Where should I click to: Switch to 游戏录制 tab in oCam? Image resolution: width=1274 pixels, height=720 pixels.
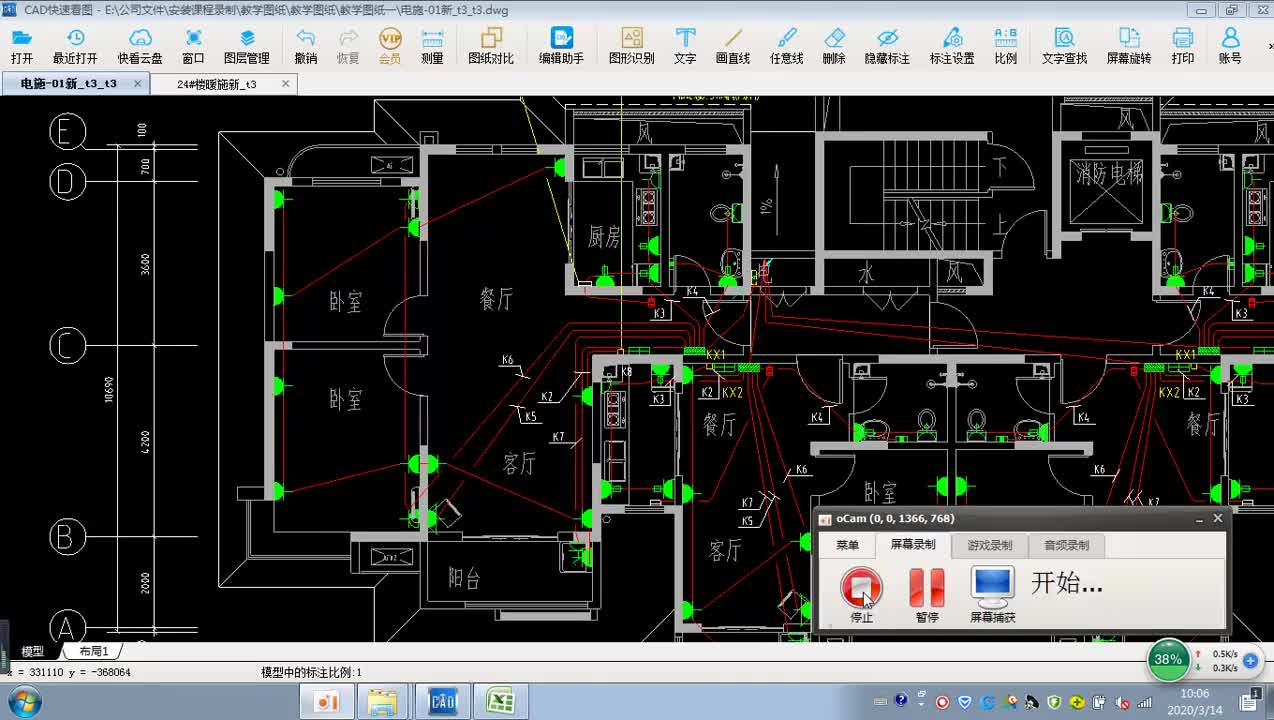point(989,545)
